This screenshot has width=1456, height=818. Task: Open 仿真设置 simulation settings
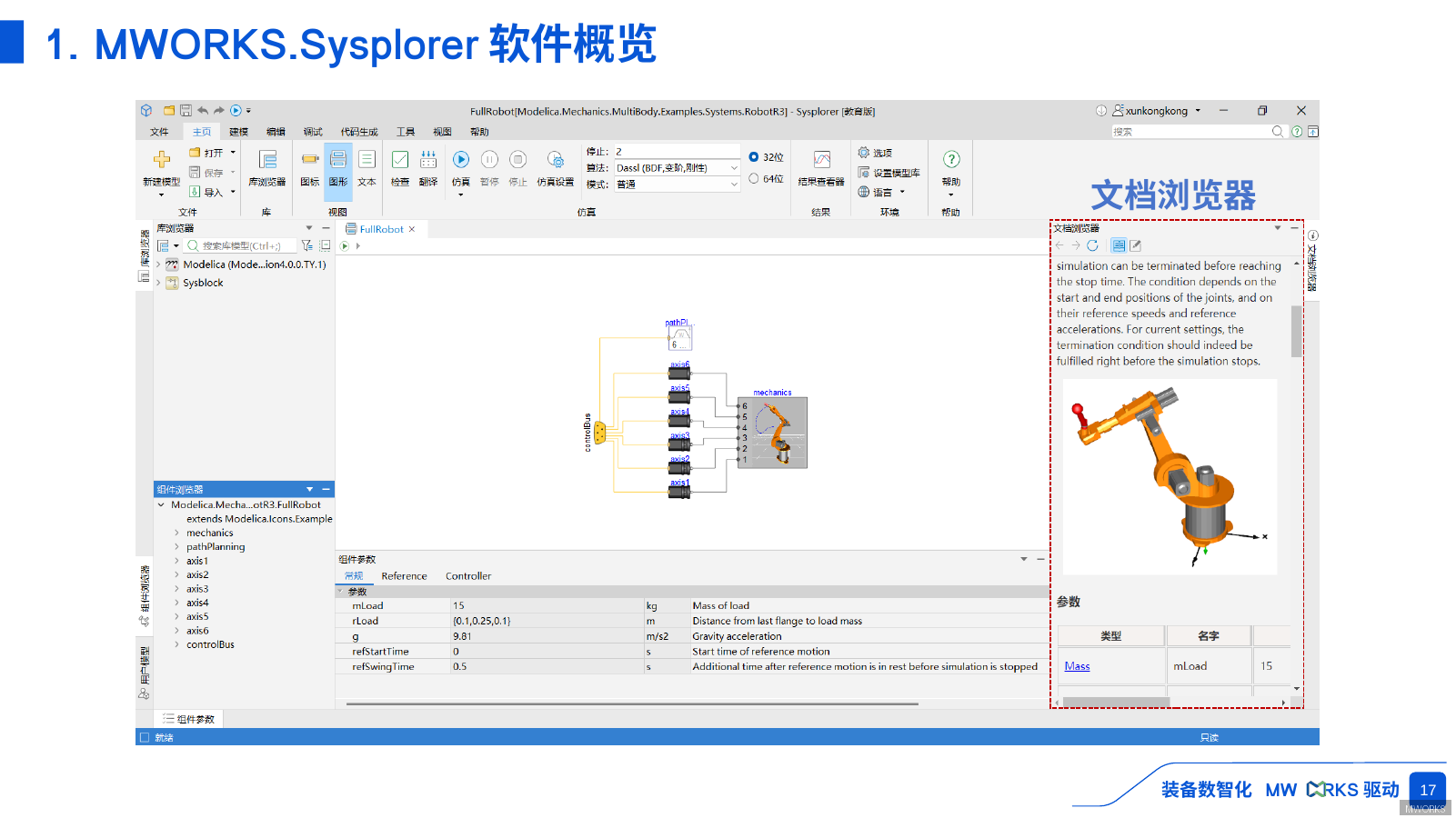555,161
